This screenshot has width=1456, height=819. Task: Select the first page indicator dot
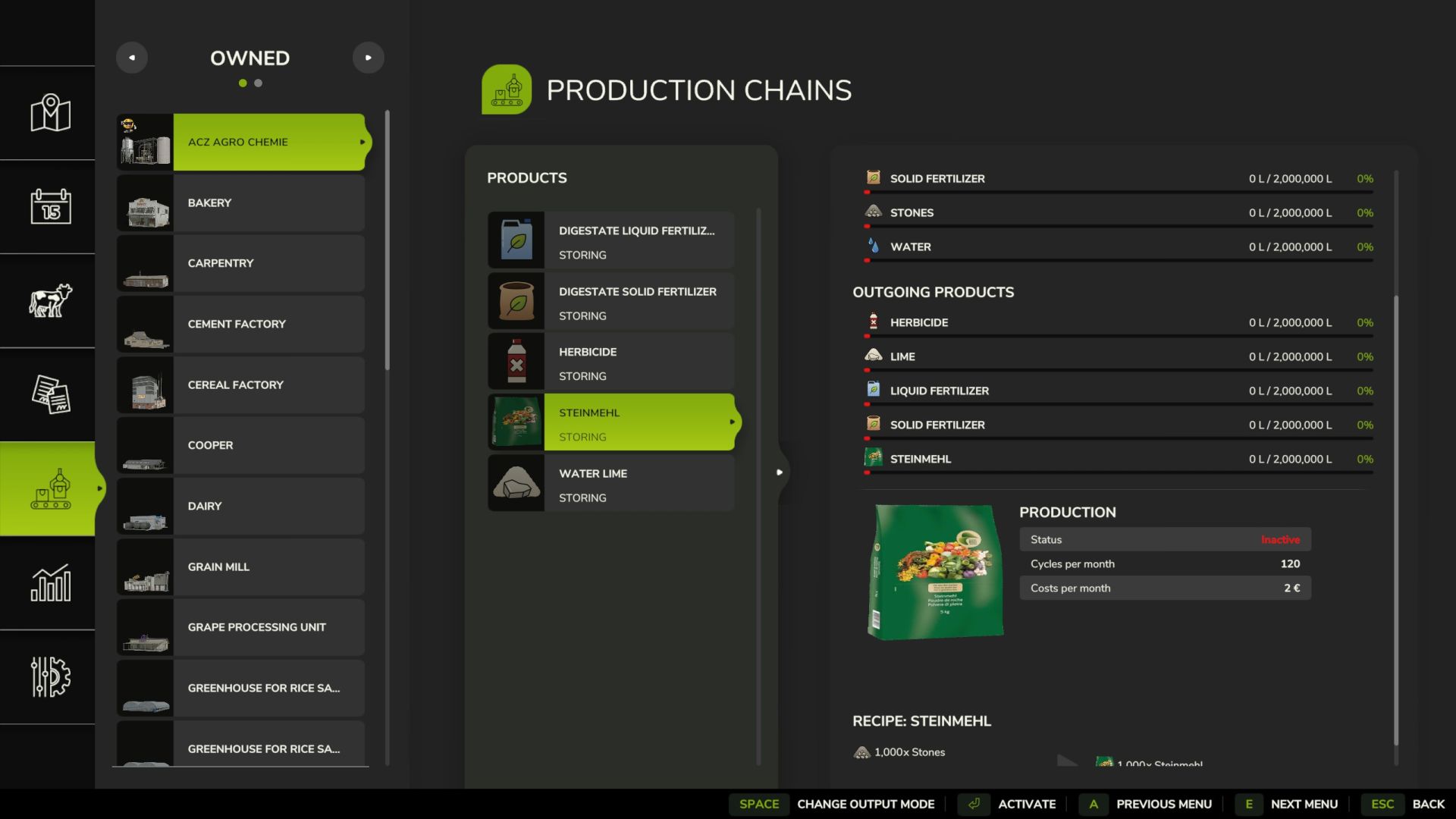pos(243,83)
